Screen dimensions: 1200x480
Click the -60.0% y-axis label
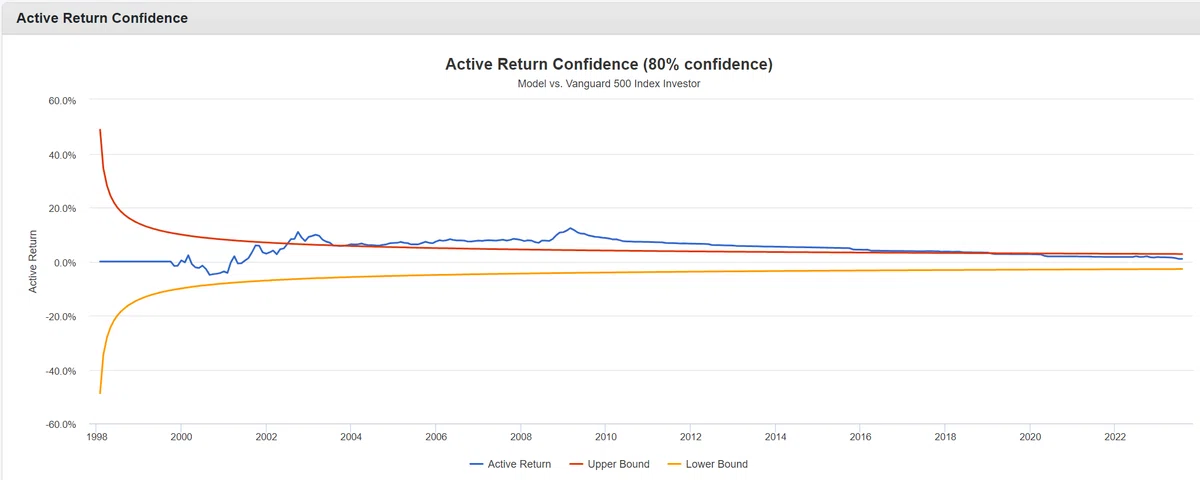[60, 425]
